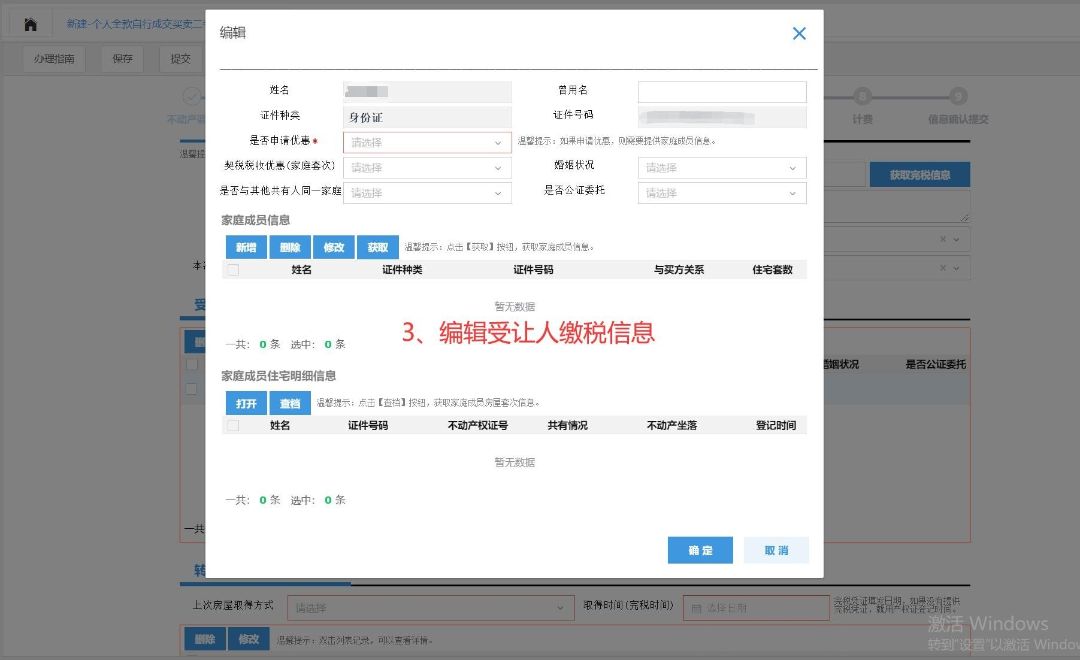Open the 是否公证委托 dropdown

click(x=721, y=192)
